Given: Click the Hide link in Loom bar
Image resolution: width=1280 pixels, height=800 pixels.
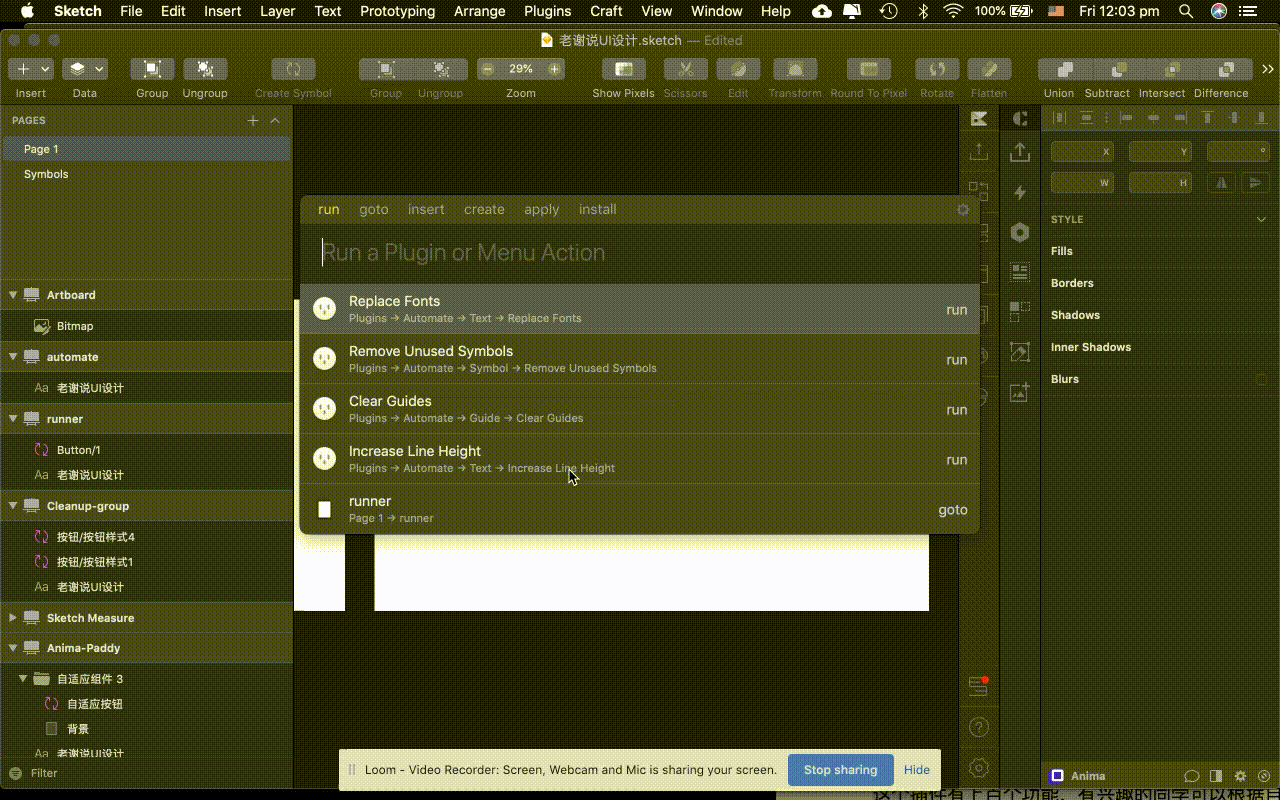Looking at the screenshot, I should pos(917,770).
